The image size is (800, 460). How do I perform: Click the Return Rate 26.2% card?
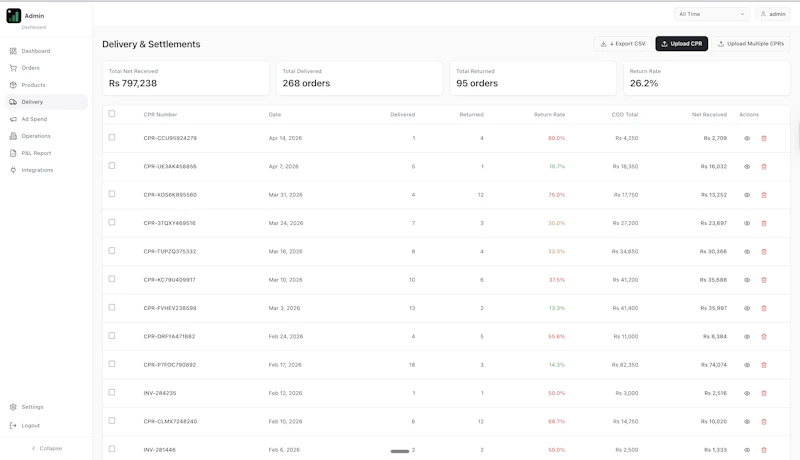(x=707, y=78)
